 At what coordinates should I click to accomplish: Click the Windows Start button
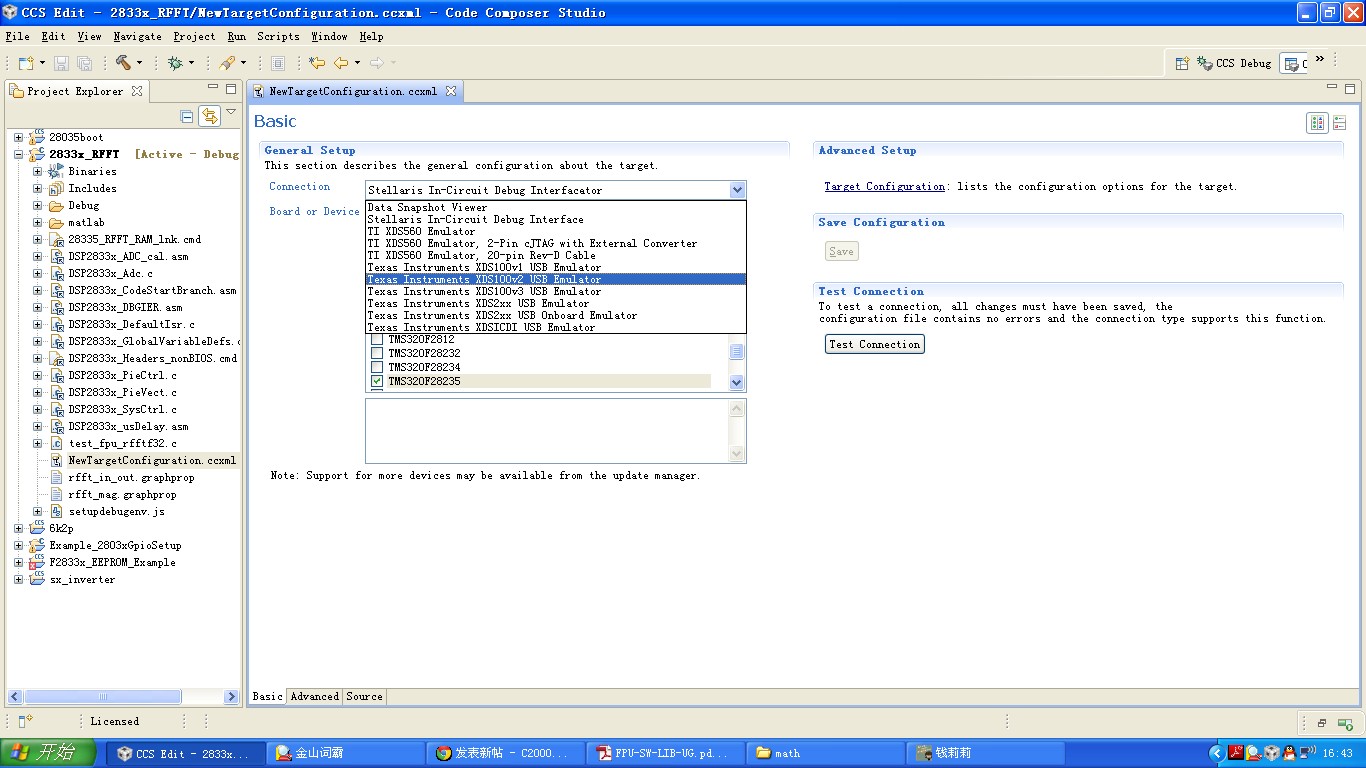(48, 753)
